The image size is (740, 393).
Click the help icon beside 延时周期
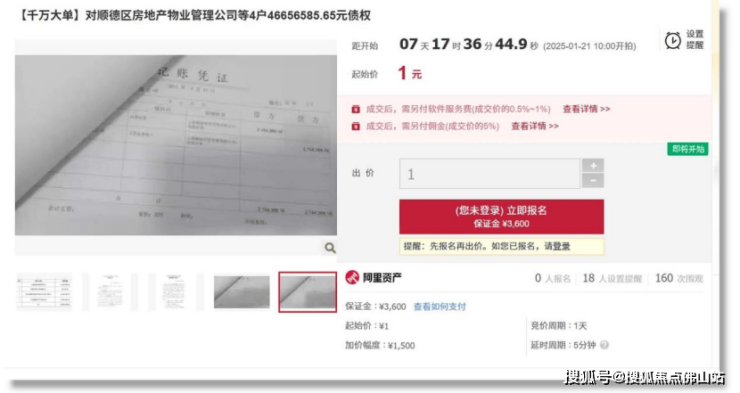[x=604, y=345]
